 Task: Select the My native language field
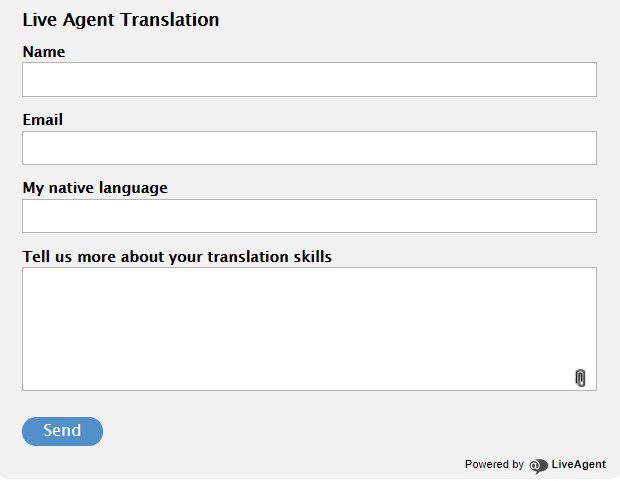pos(309,216)
